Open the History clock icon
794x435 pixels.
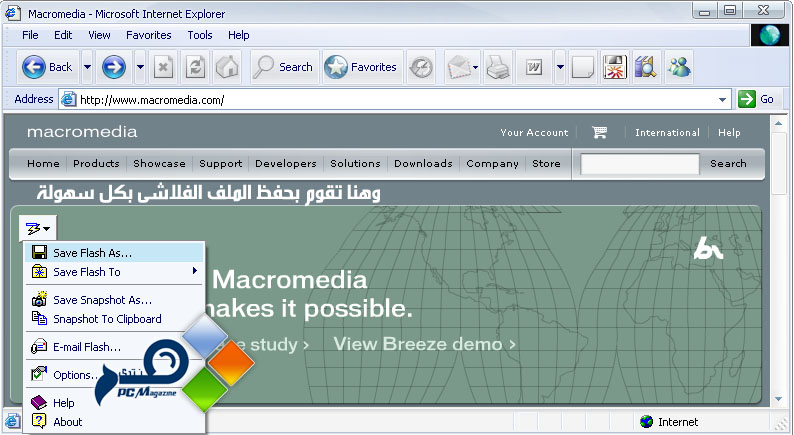click(x=421, y=67)
